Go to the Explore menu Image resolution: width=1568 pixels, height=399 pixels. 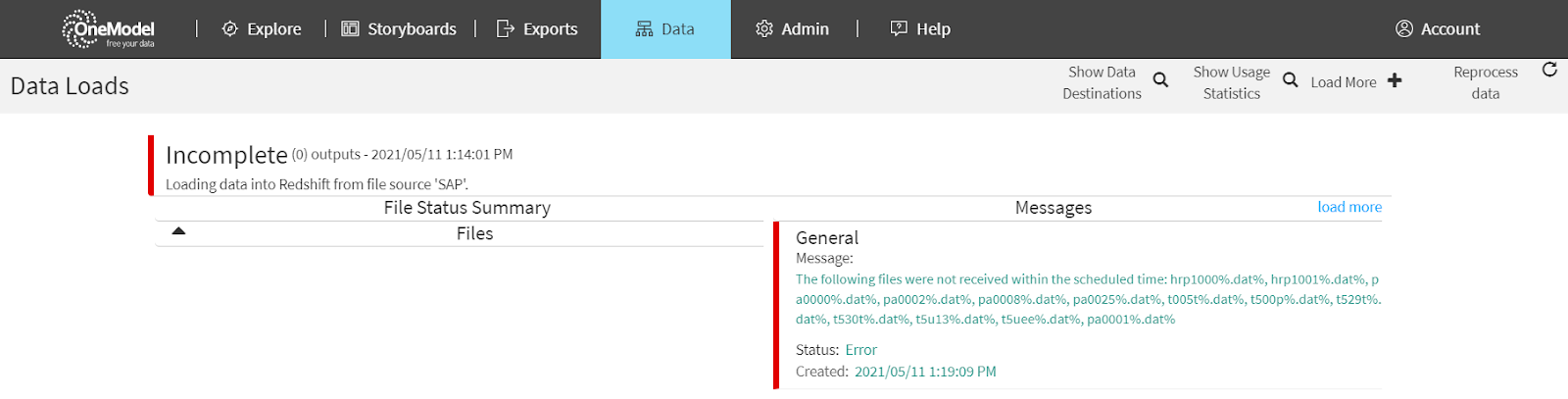click(273, 29)
